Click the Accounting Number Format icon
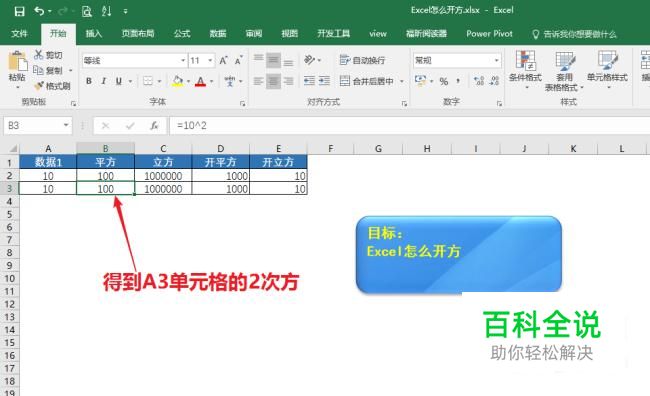 (420, 81)
